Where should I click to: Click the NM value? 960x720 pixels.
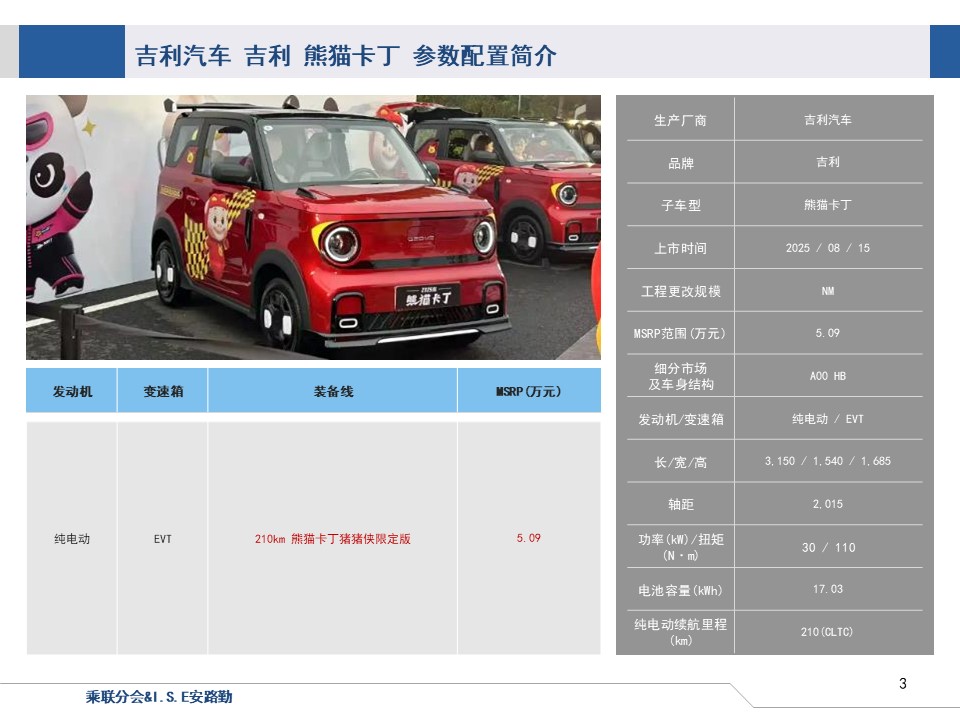[x=828, y=291]
